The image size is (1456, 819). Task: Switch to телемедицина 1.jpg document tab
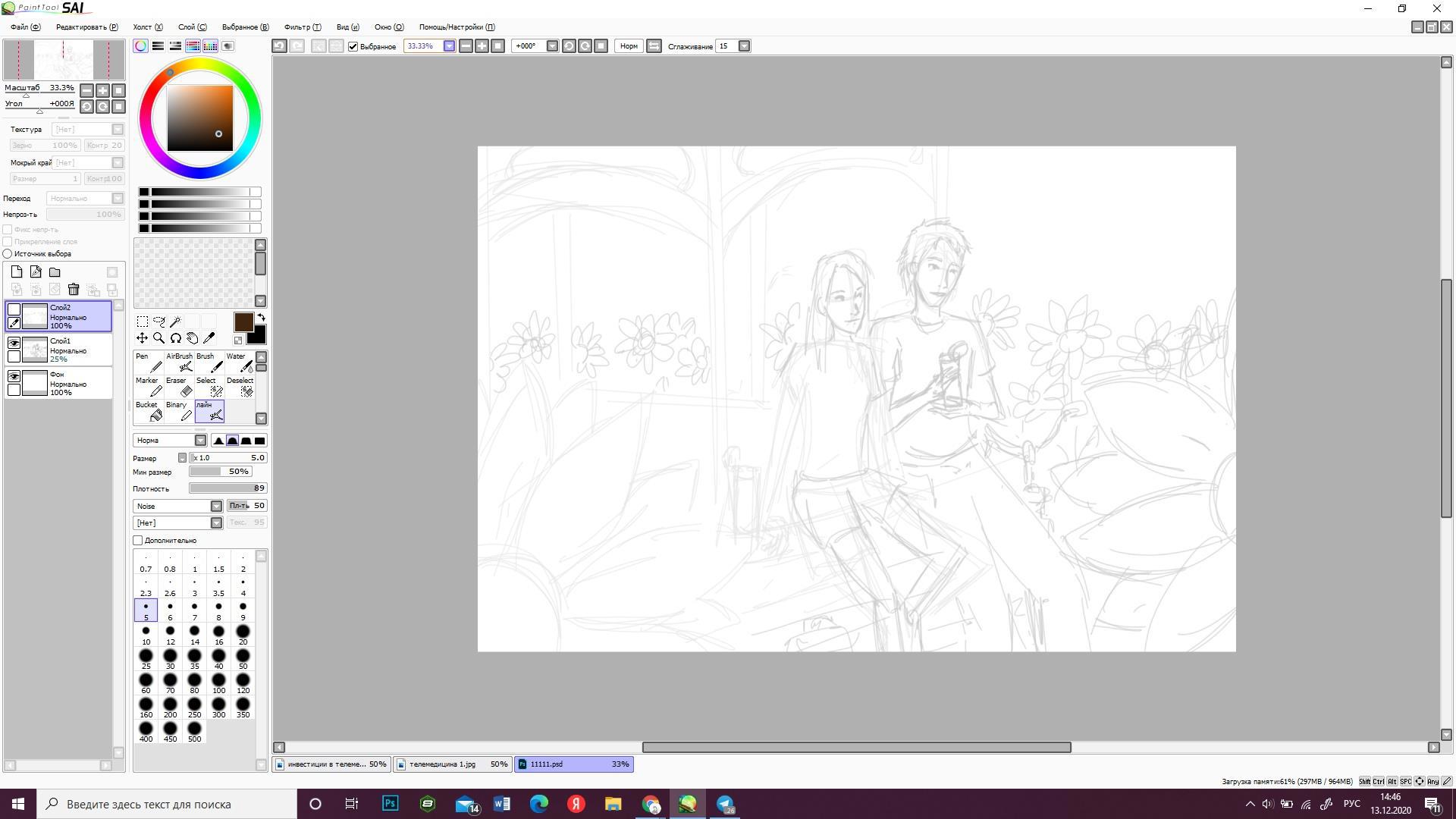[x=451, y=764]
